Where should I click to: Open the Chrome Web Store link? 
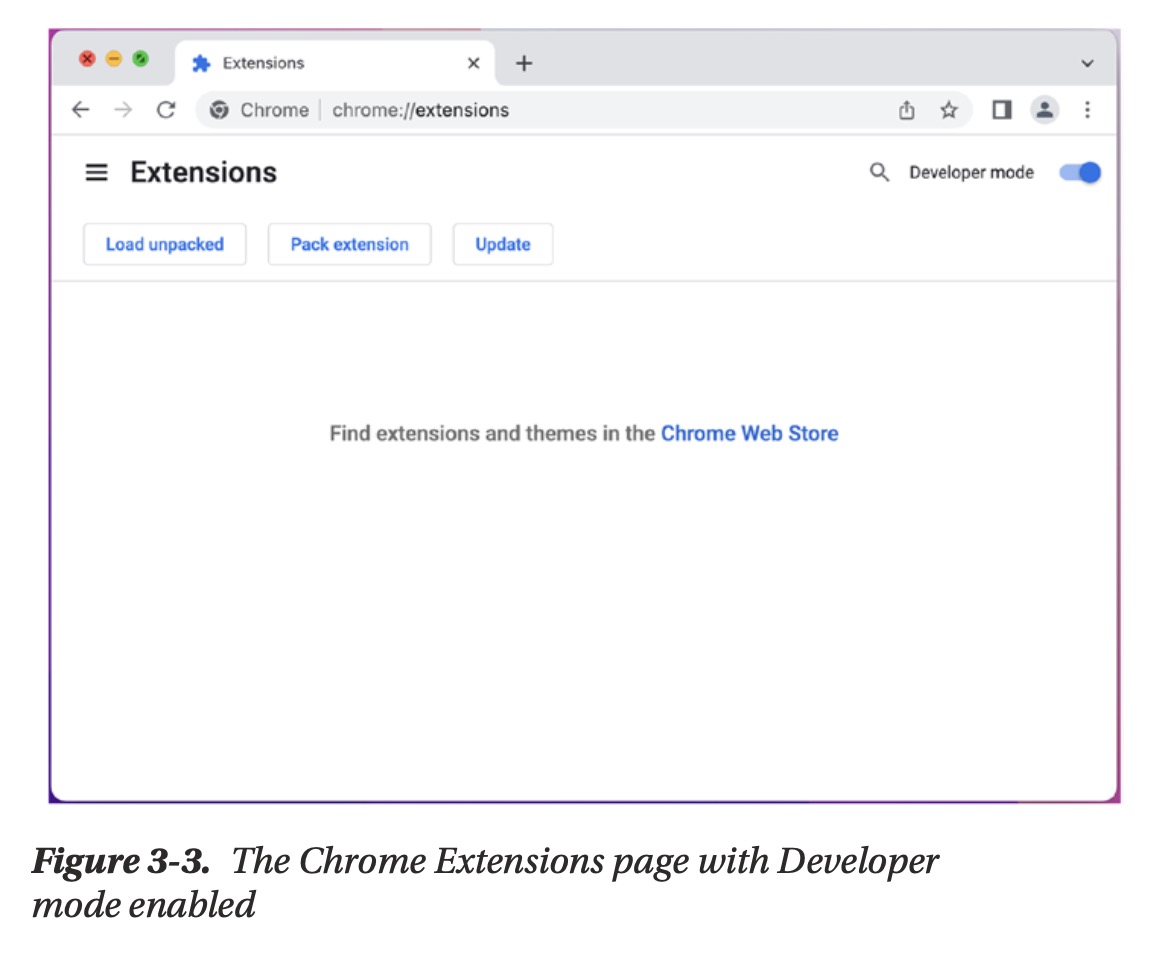point(749,433)
